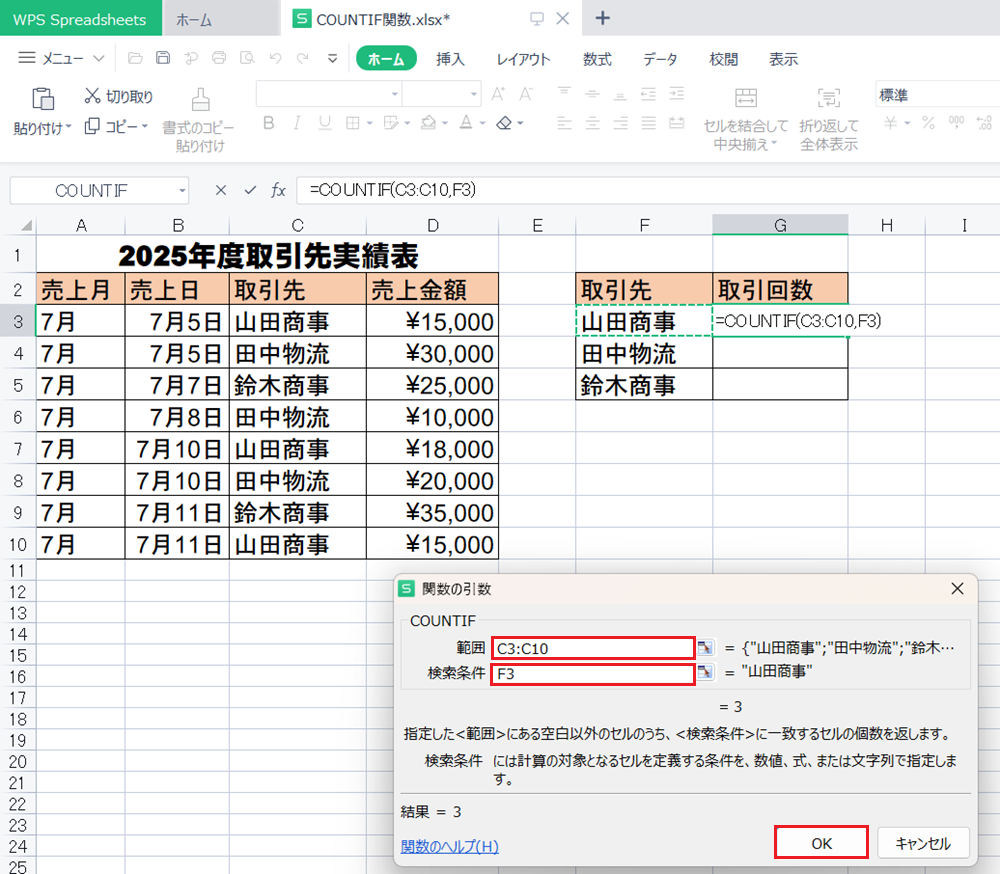The height and width of the screenshot is (874, 1000).
Task: Click the yen currency format icon
Action: (891, 123)
